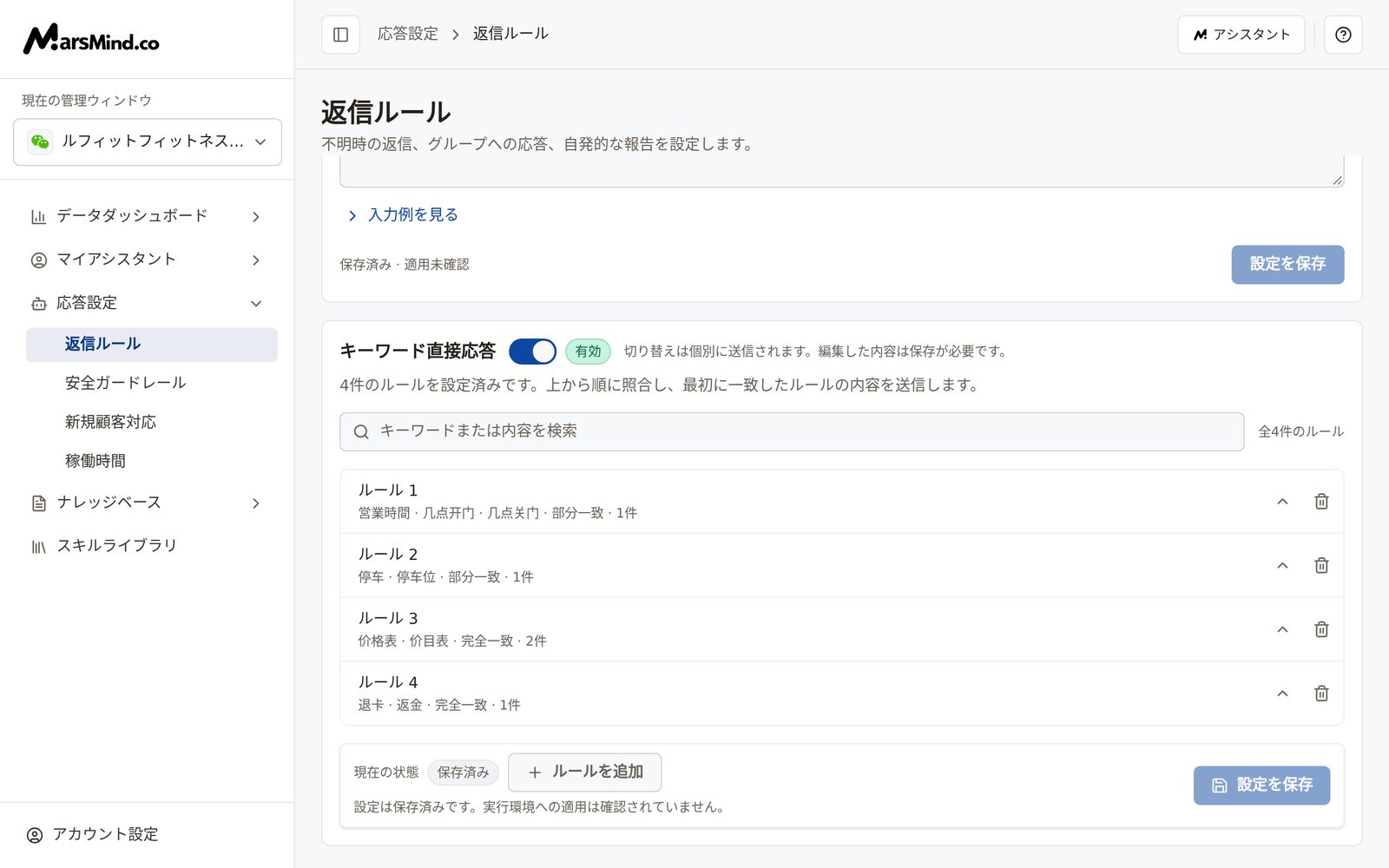Viewport: 1389px width, 868px height.
Task: Collapse ルール 4 row chevron
Action: (x=1282, y=694)
